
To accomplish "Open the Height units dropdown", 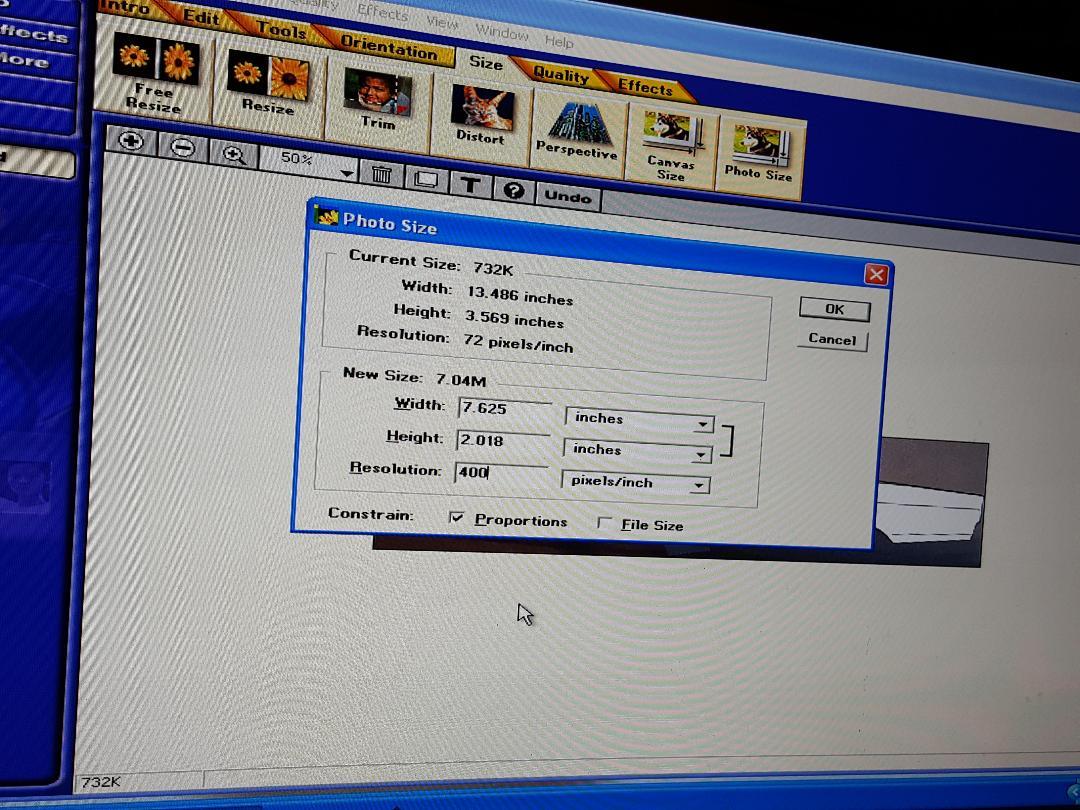I will coord(700,455).
